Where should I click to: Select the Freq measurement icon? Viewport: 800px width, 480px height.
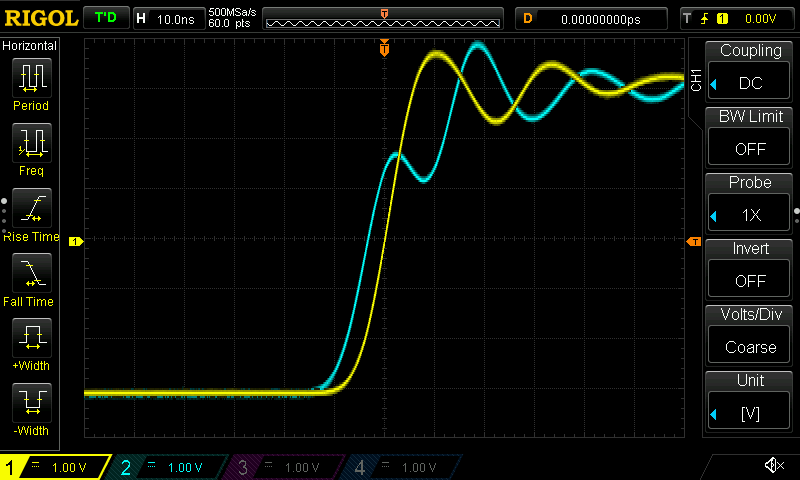tap(32, 142)
